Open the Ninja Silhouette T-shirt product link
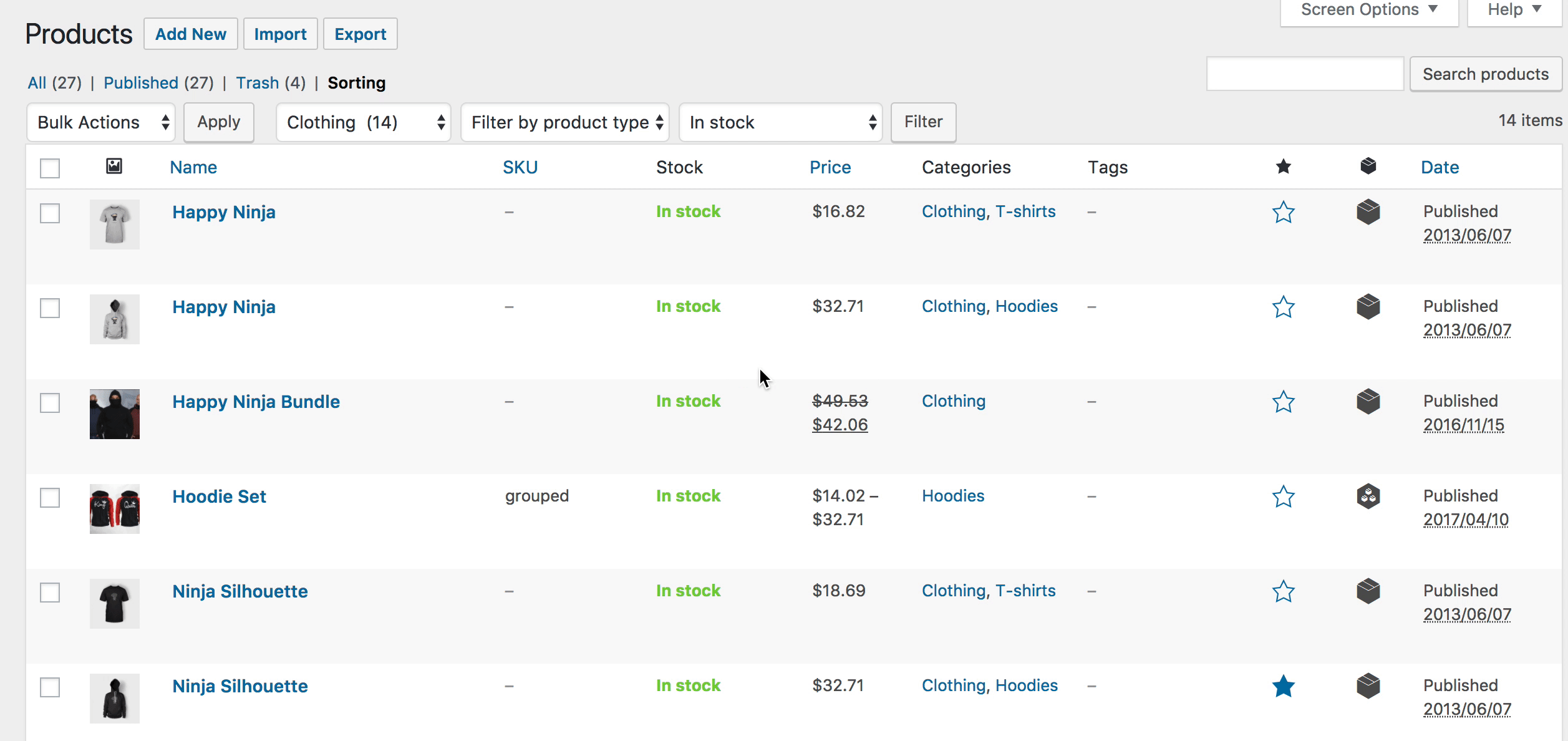Screen dimensions: 1568x741 [240, 591]
